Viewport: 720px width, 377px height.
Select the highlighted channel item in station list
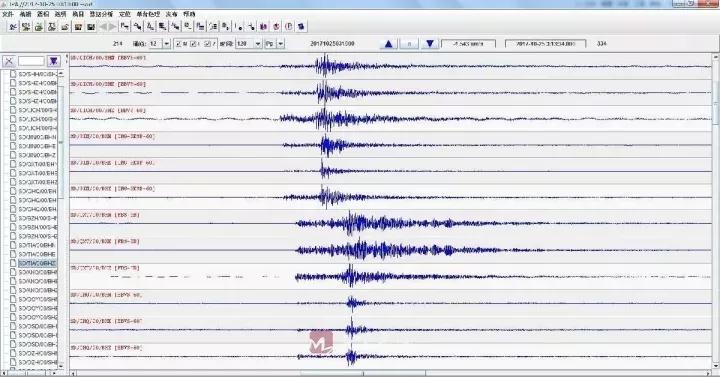click(x=37, y=263)
